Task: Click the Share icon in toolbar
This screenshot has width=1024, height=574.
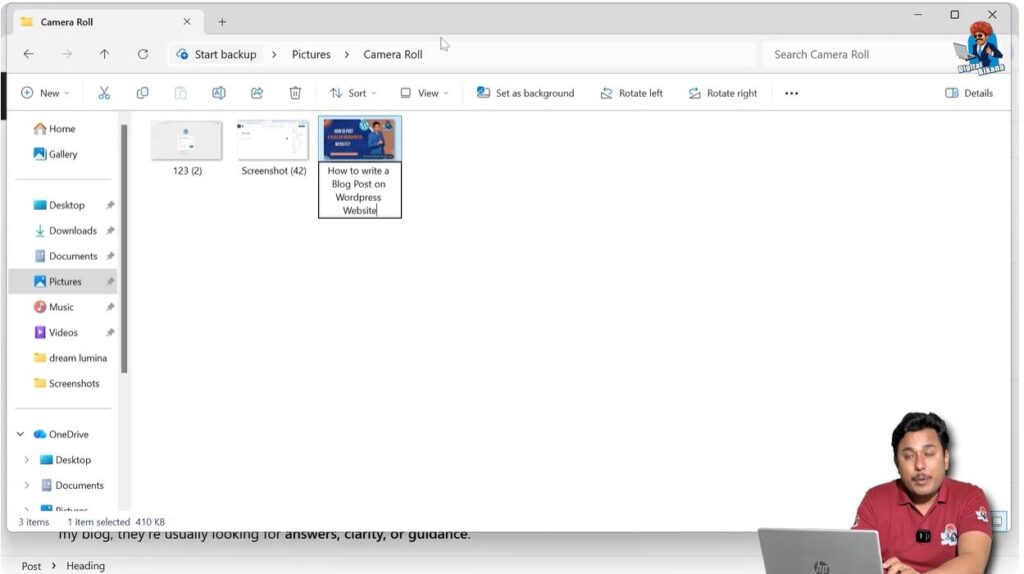Action: point(257,93)
